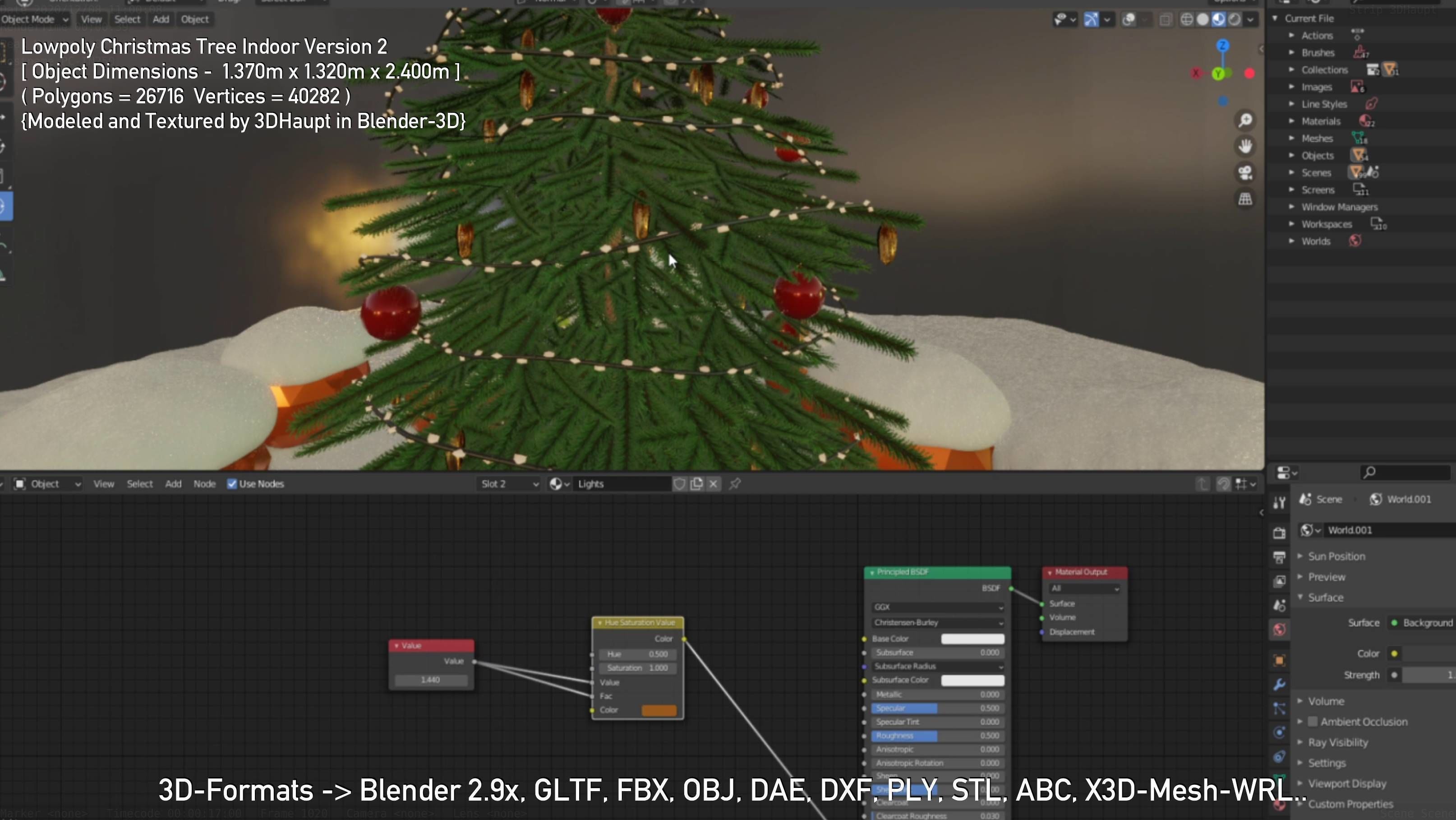The width and height of the screenshot is (1456, 820).
Task: Adjust the Roughness slider in Principled BSDF
Action: click(938, 736)
